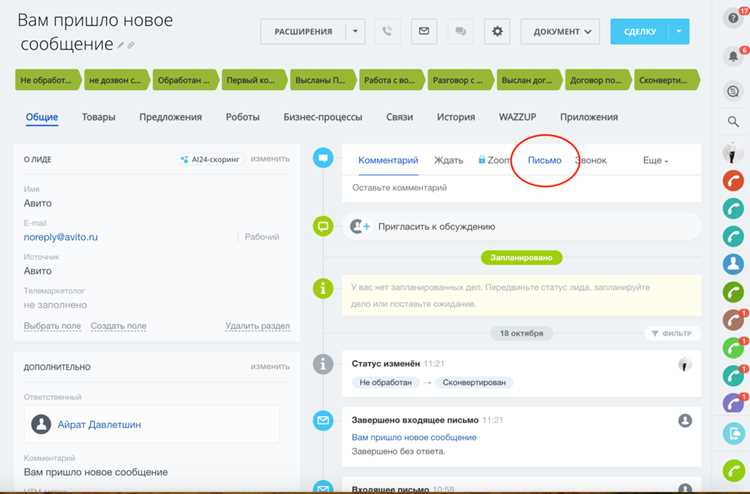
Task: Open the Роботы tab
Action: point(243,117)
